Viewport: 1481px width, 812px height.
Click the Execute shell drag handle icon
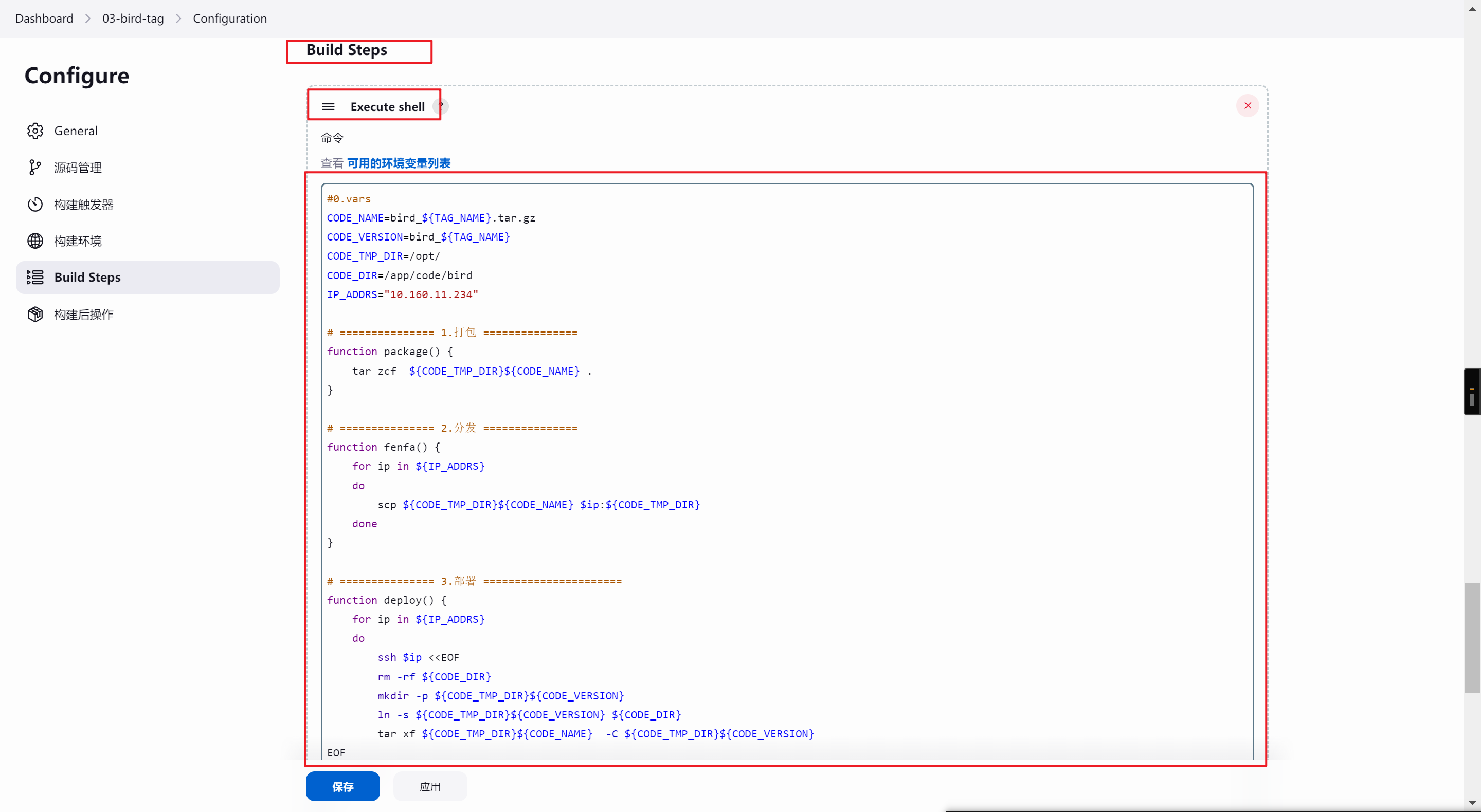(x=328, y=107)
